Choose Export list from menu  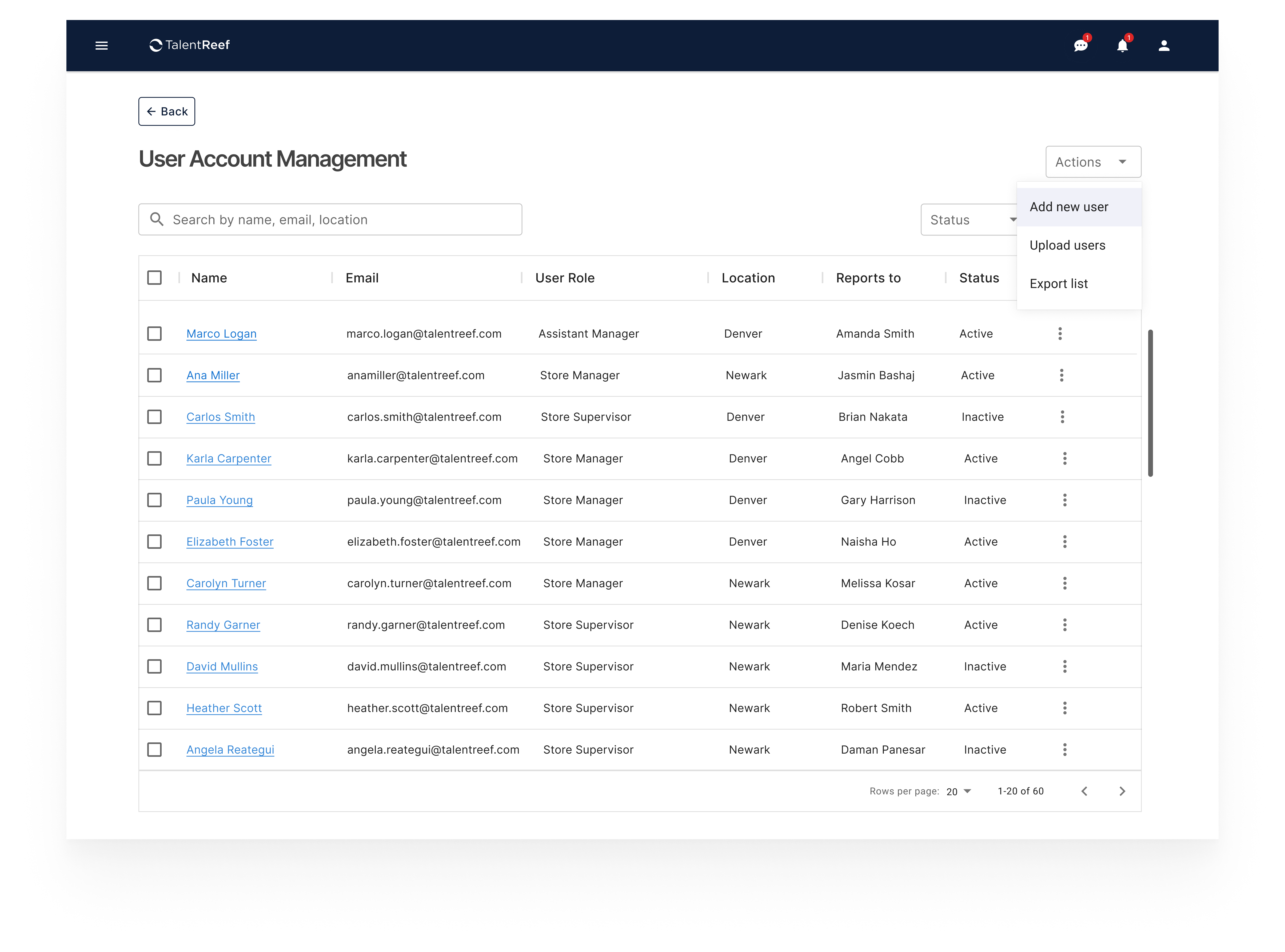[x=1079, y=283]
